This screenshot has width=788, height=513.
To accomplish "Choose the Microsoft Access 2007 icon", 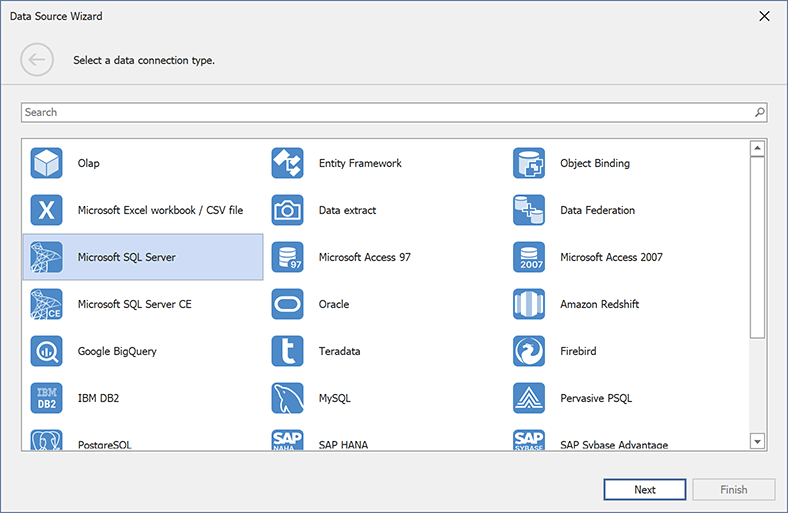I will pyautogui.click(x=529, y=257).
